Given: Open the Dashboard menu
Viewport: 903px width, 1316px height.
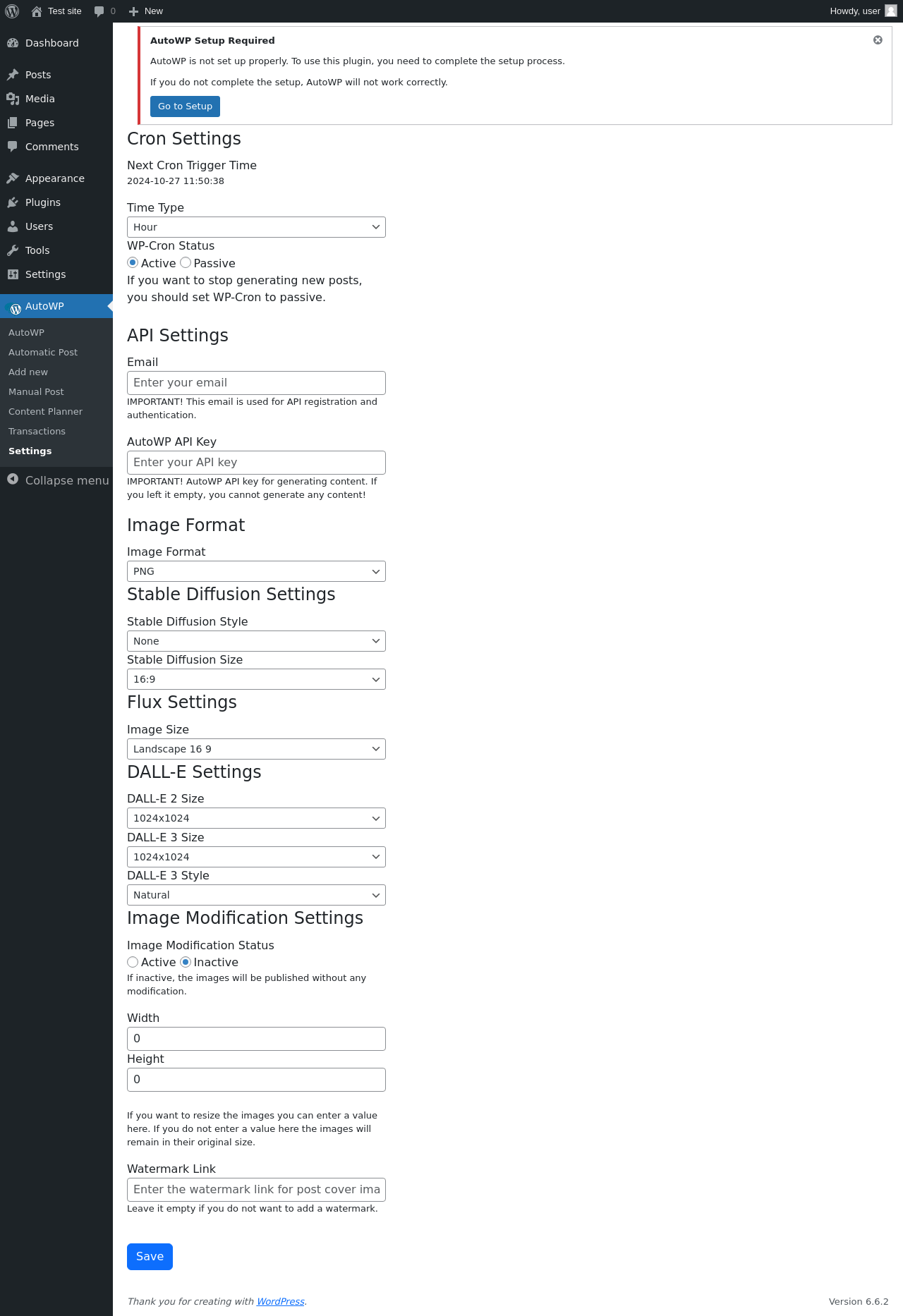Looking at the screenshot, I should point(56,43).
